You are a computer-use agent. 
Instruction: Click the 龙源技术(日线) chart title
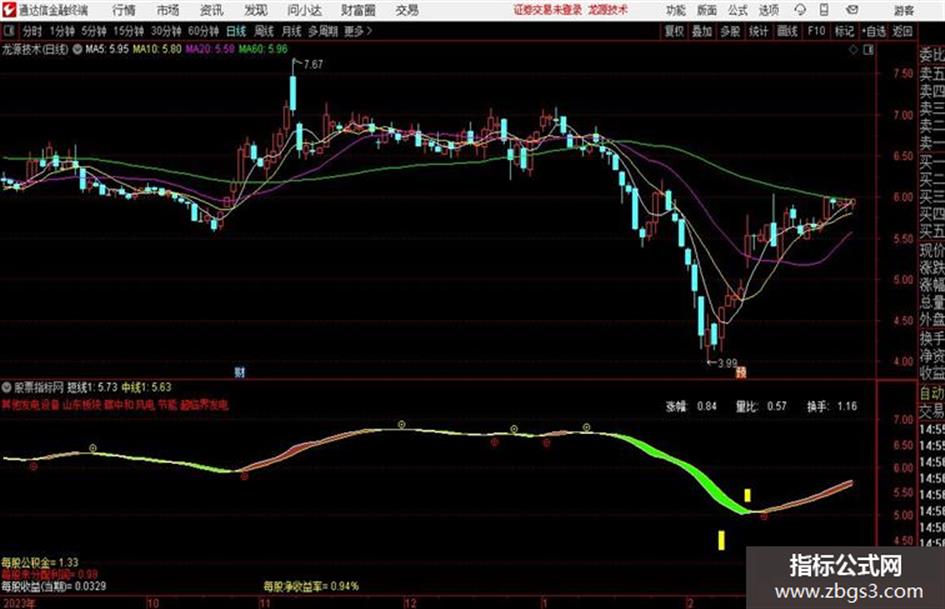tap(35, 49)
